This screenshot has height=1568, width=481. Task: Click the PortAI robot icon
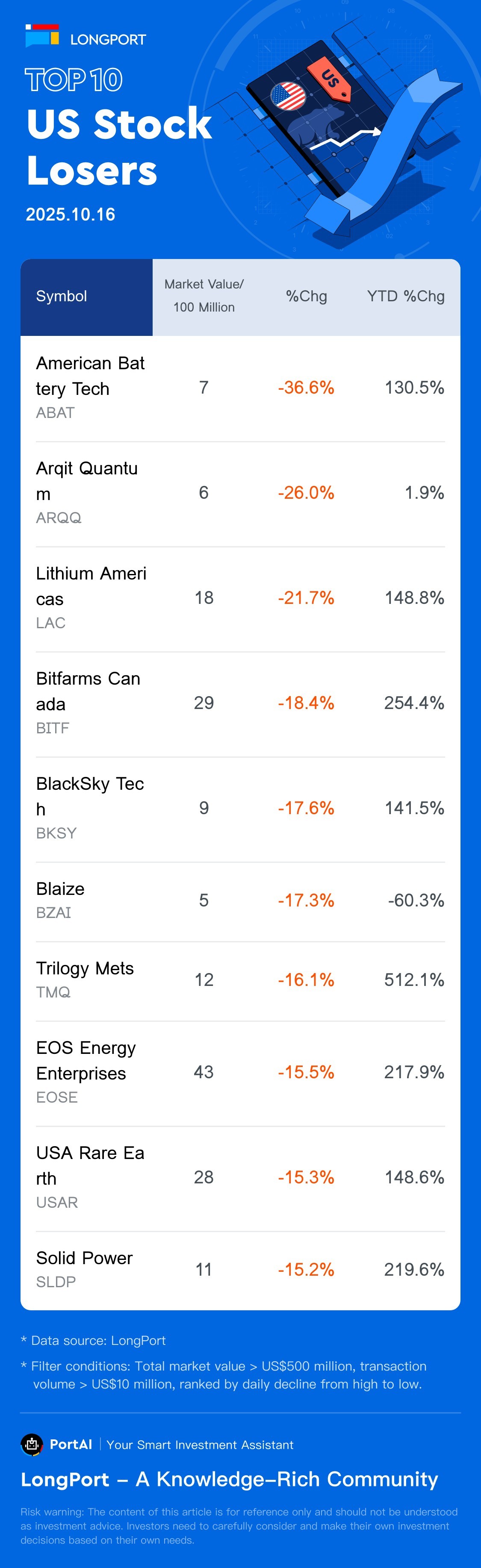[x=32, y=1444]
